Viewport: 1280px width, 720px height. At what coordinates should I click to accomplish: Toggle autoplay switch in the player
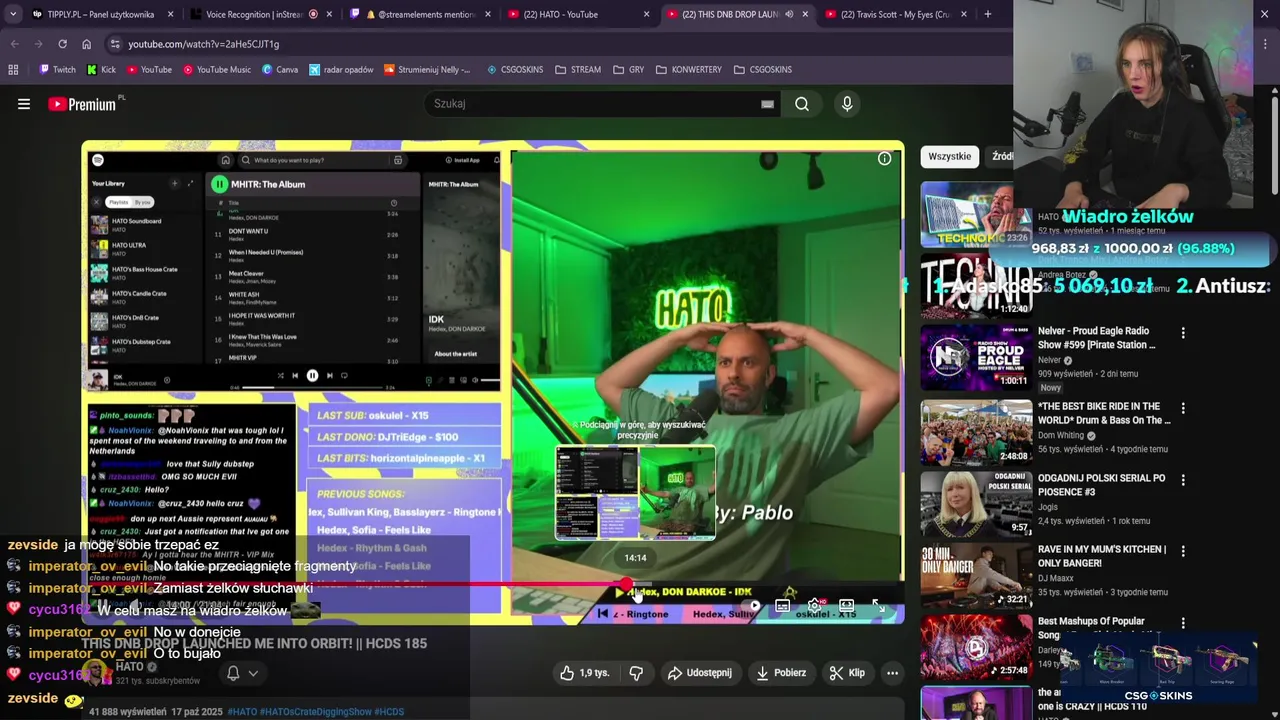752,606
